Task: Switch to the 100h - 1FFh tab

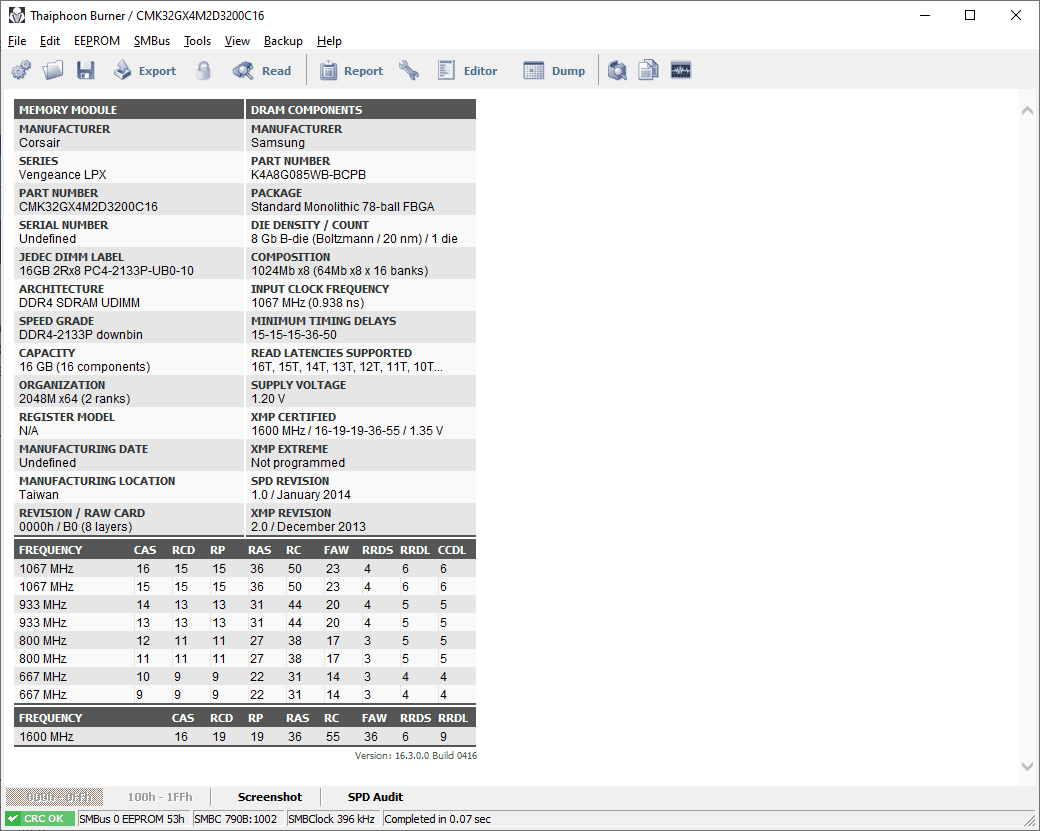Action: point(160,797)
